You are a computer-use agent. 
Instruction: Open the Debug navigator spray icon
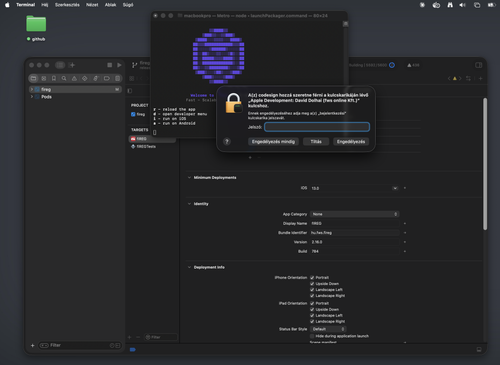(95, 78)
